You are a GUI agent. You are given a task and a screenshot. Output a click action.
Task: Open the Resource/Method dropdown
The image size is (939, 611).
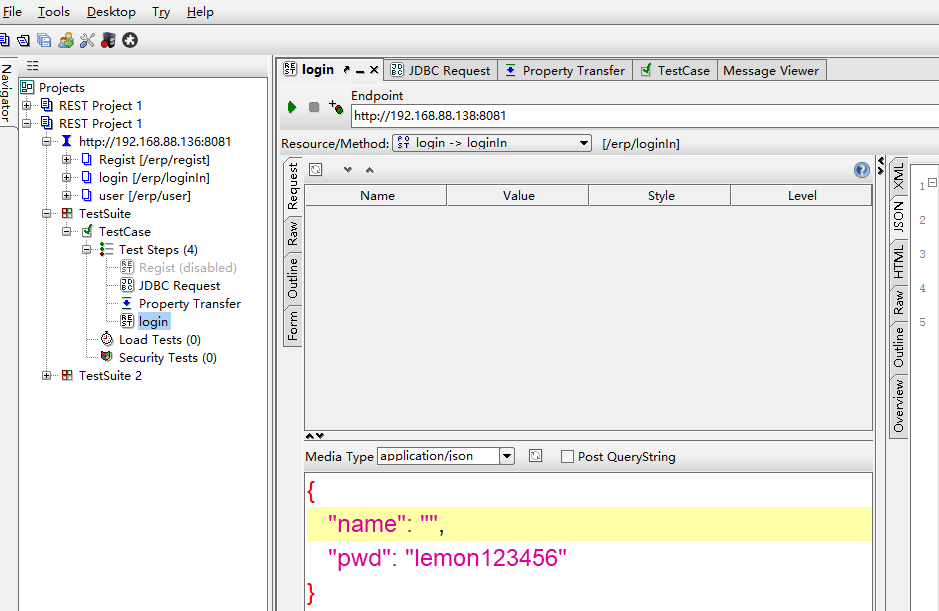coord(584,143)
